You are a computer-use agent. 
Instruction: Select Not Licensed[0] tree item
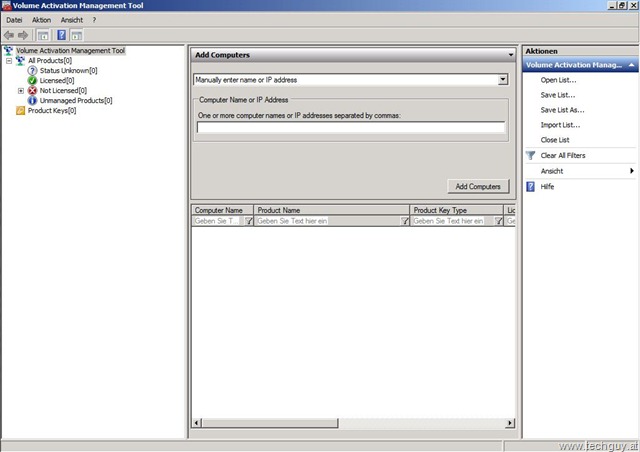(63, 91)
